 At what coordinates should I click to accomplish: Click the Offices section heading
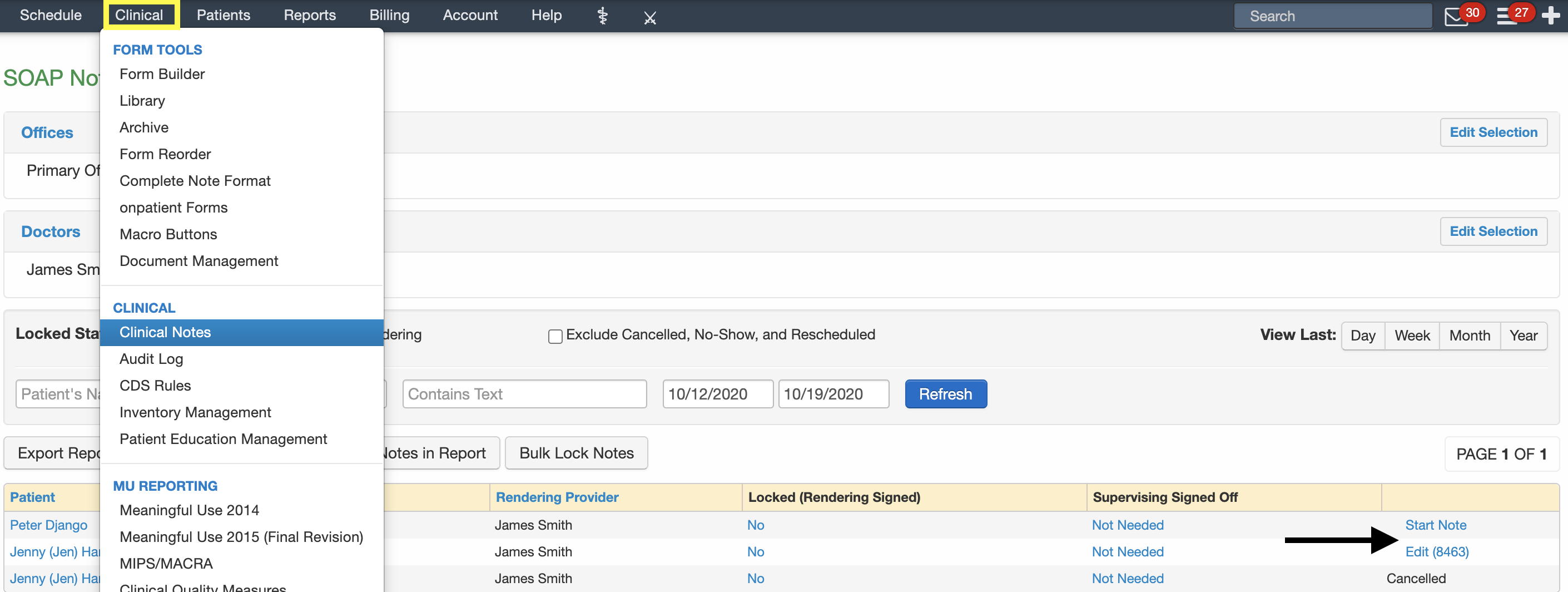(47, 132)
